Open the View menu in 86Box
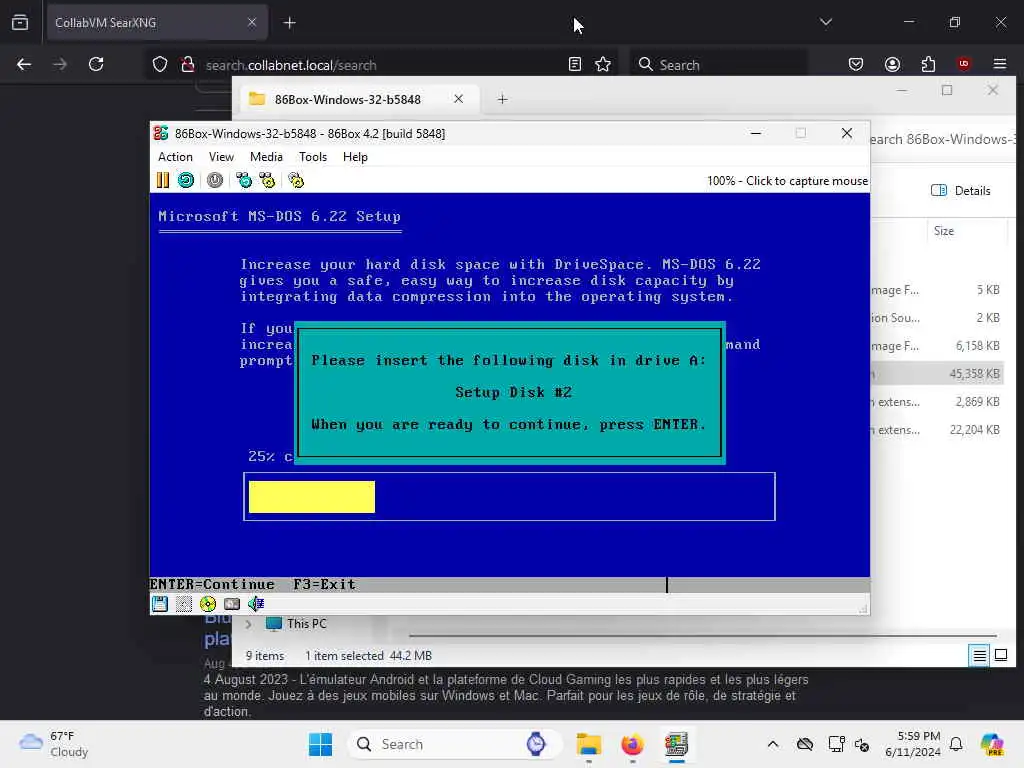 tap(221, 157)
